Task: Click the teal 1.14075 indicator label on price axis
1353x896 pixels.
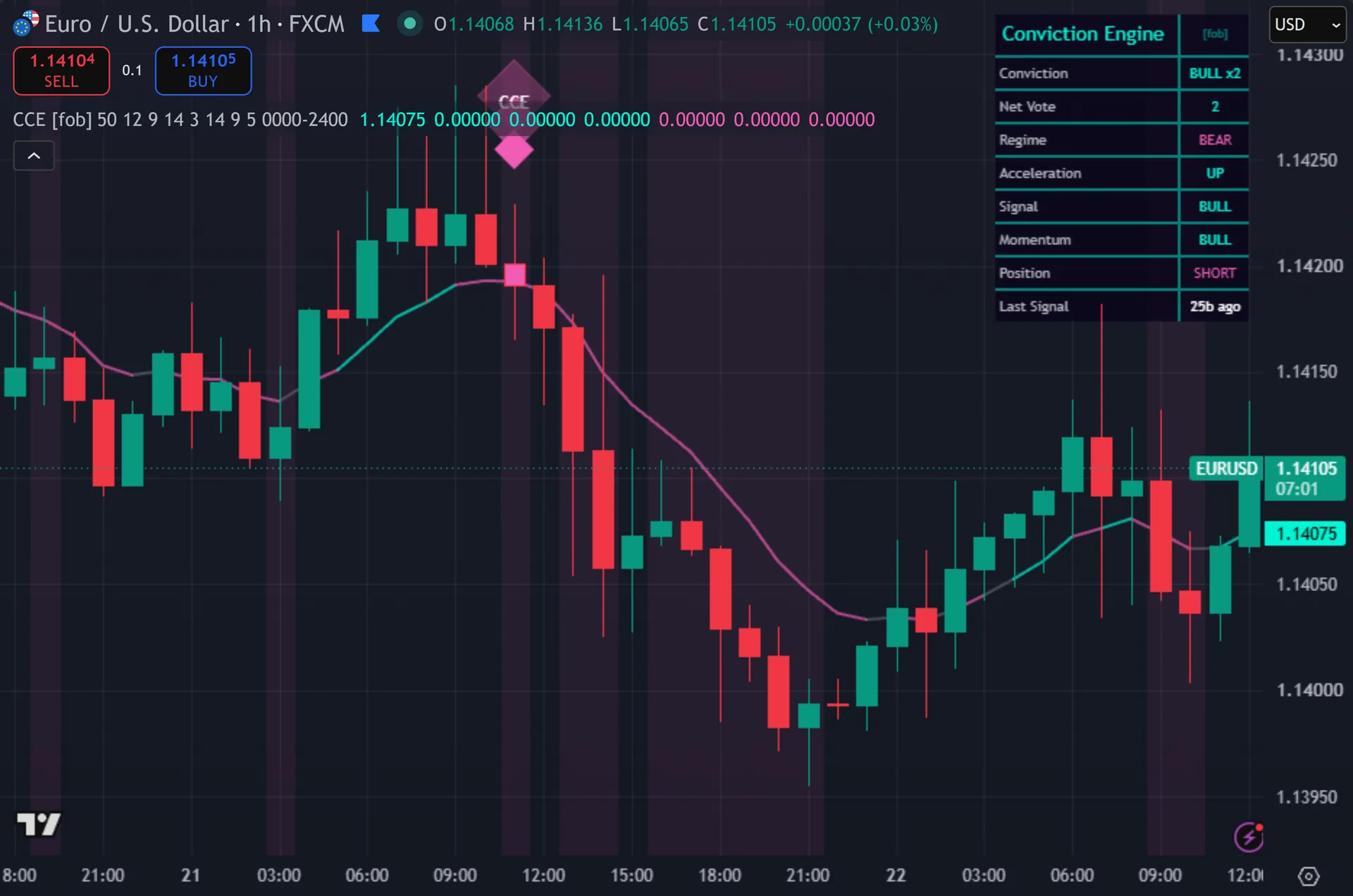Action: (1306, 533)
